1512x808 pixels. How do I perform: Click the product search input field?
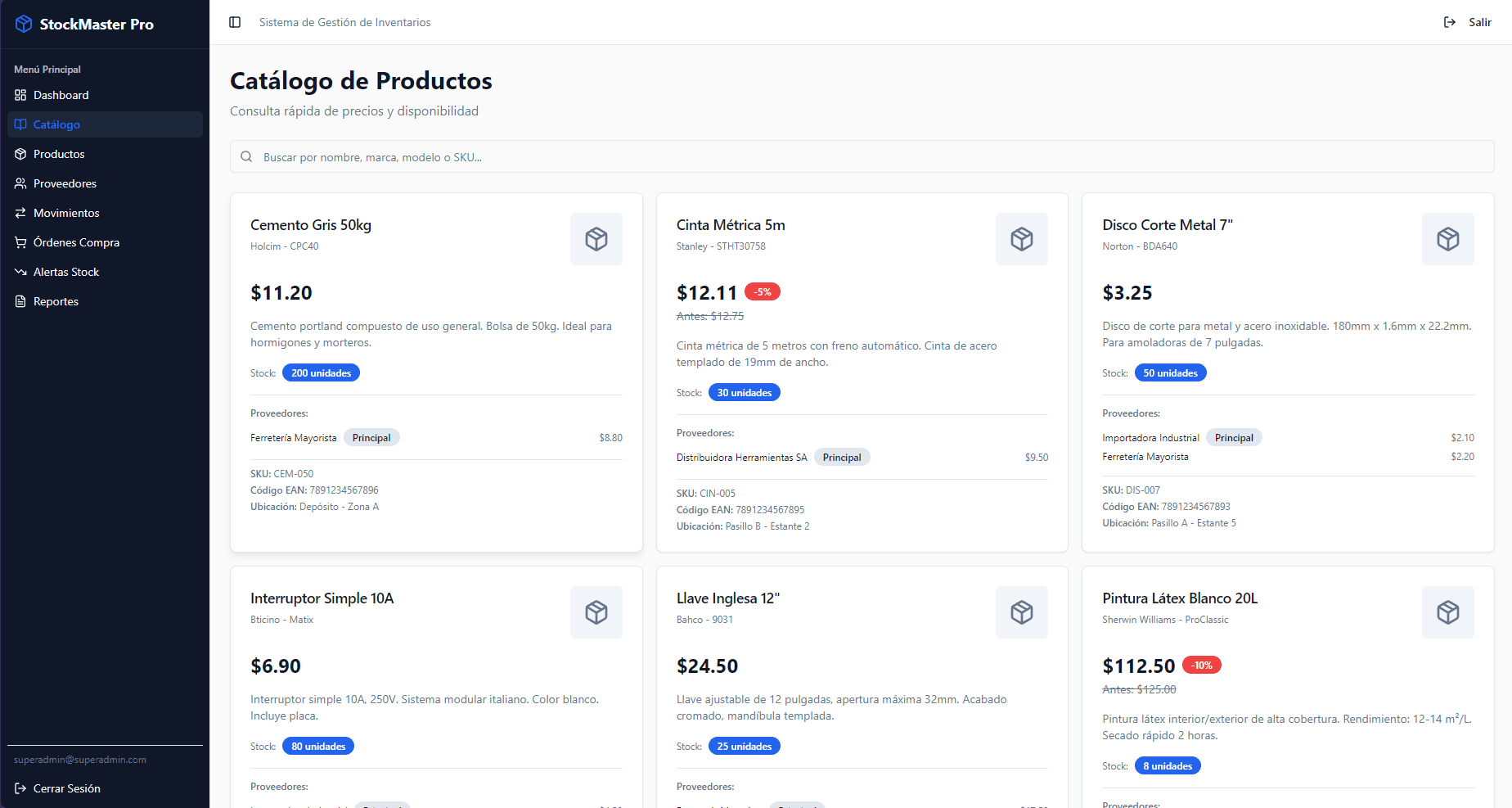[573, 156]
